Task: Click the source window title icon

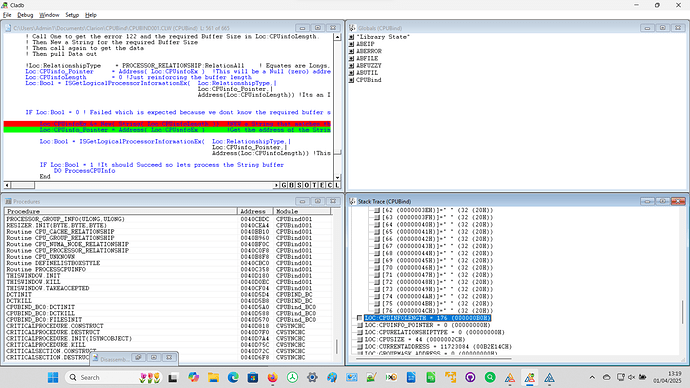Action: pos(8,28)
